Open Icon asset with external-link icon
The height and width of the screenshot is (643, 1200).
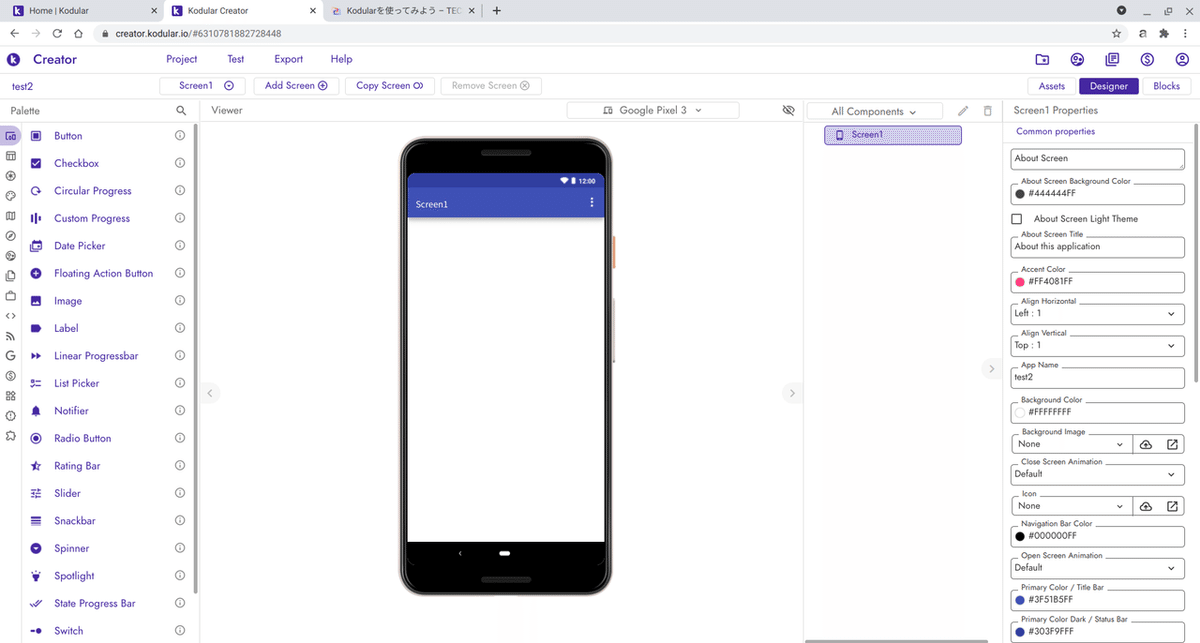(x=1172, y=506)
